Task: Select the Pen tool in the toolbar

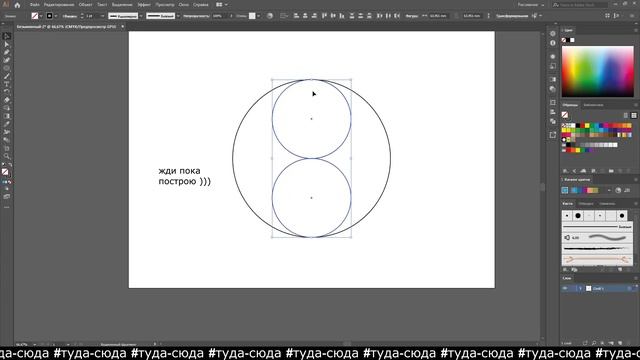Action: point(7,52)
